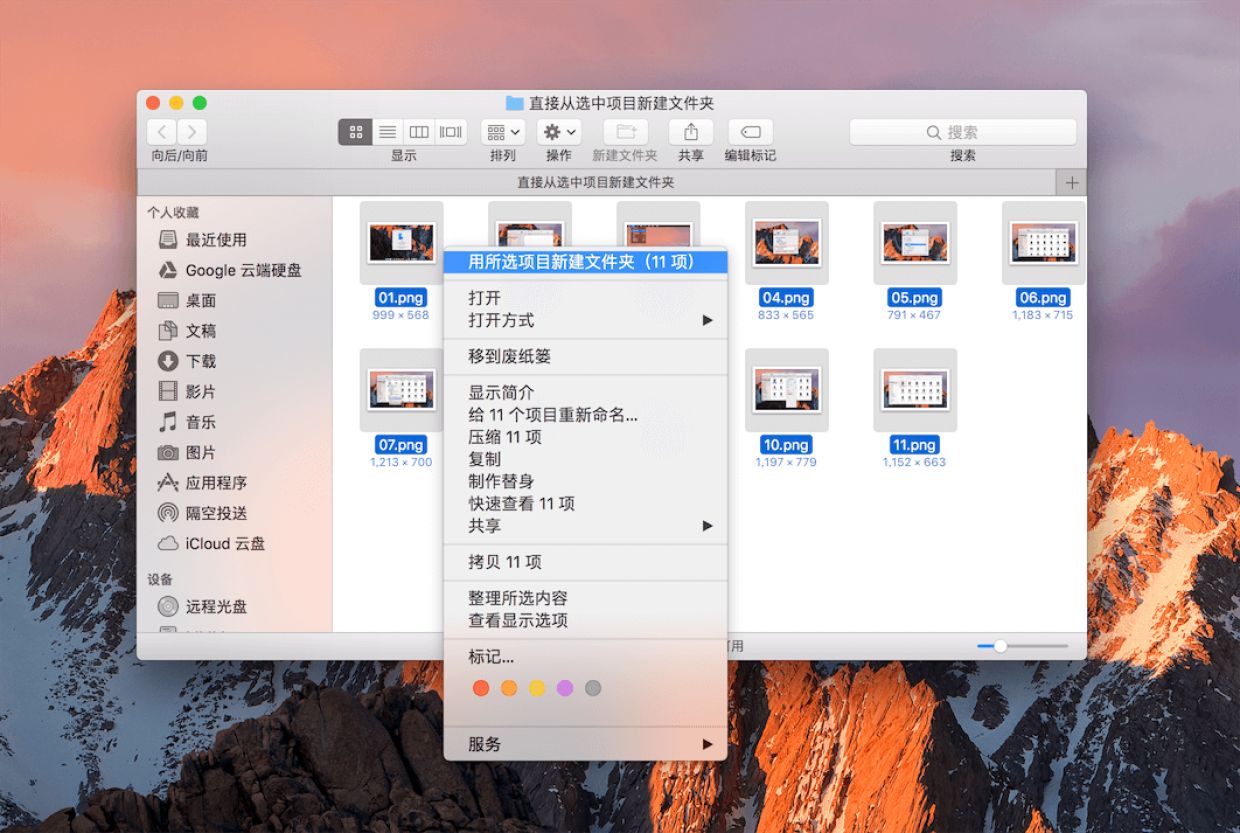This screenshot has height=833, width=1240.
Task: Select the 01.png thumbnail
Action: pyautogui.click(x=401, y=243)
